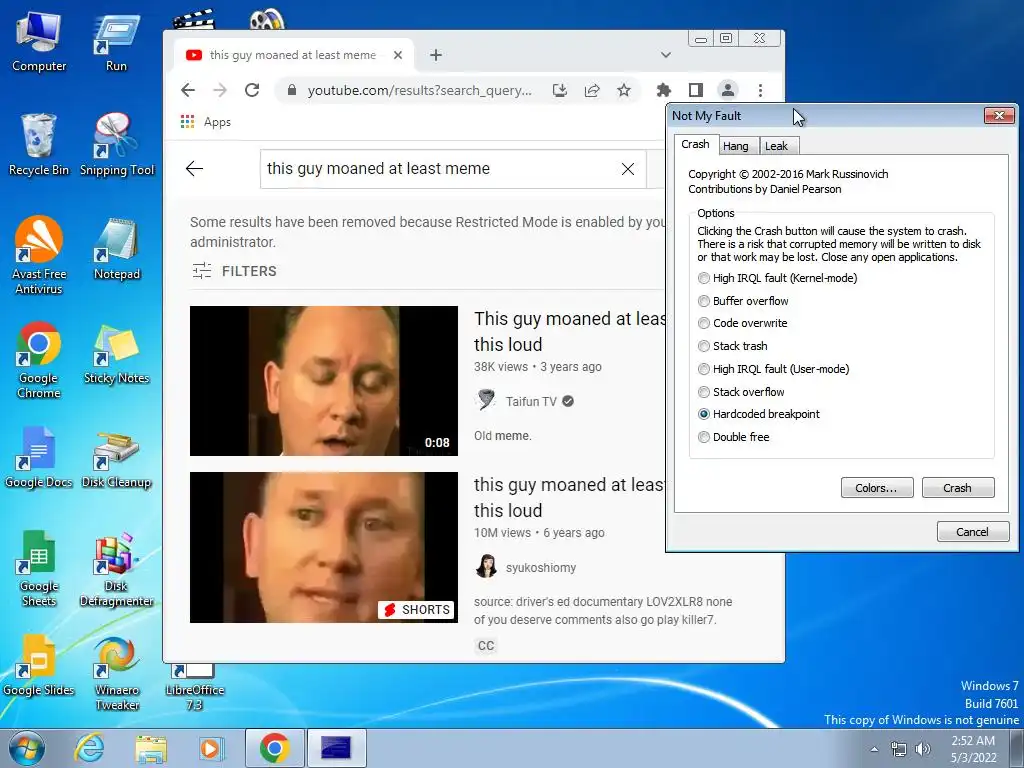The height and width of the screenshot is (768, 1024).
Task: Click the Chrome address bar URL
Action: click(x=419, y=90)
